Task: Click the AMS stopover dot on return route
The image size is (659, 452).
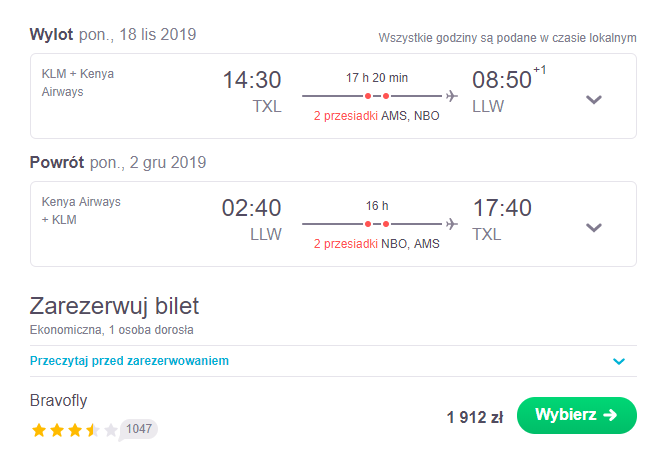Action: pyautogui.click(x=386, y=224)
